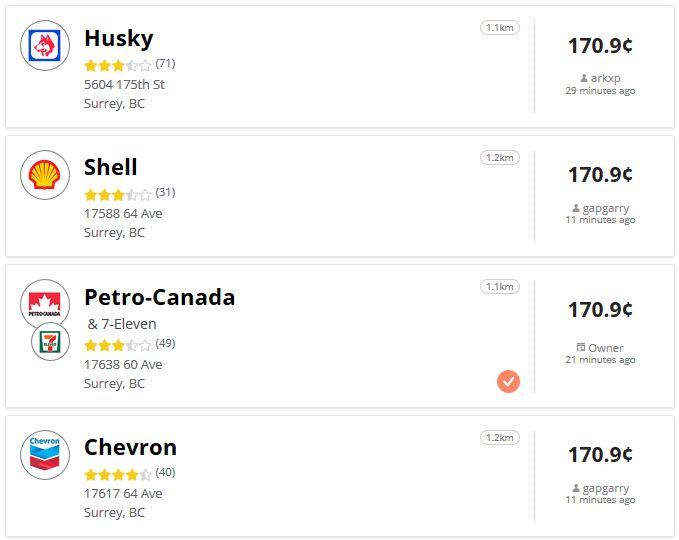Click gapgarry username under Chevron price
This screenshot has height=540, width=679.
pyautogui.click(x=605, y=488)
